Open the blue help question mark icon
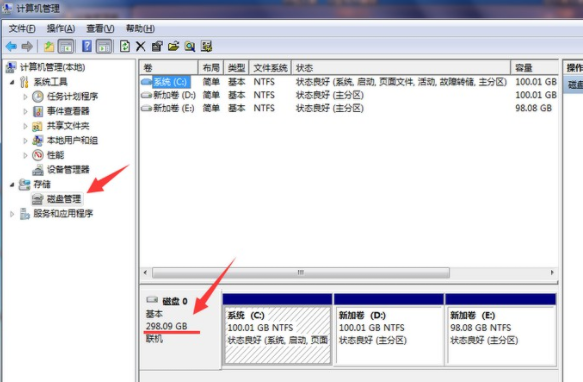This screenshot has width=583, height=382. point(87,46)
